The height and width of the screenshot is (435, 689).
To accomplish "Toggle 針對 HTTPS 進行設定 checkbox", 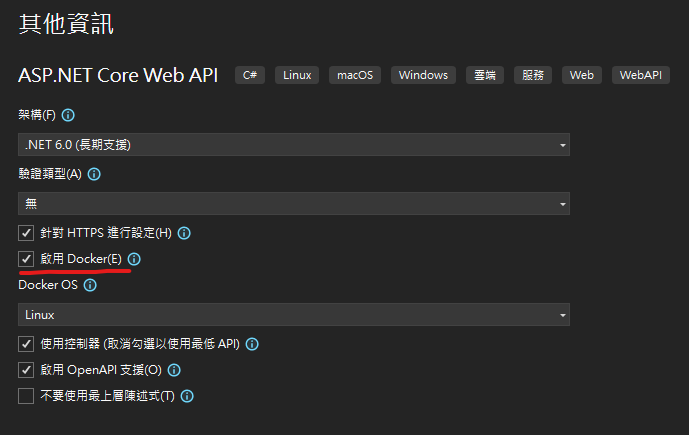I will point(26,233).
